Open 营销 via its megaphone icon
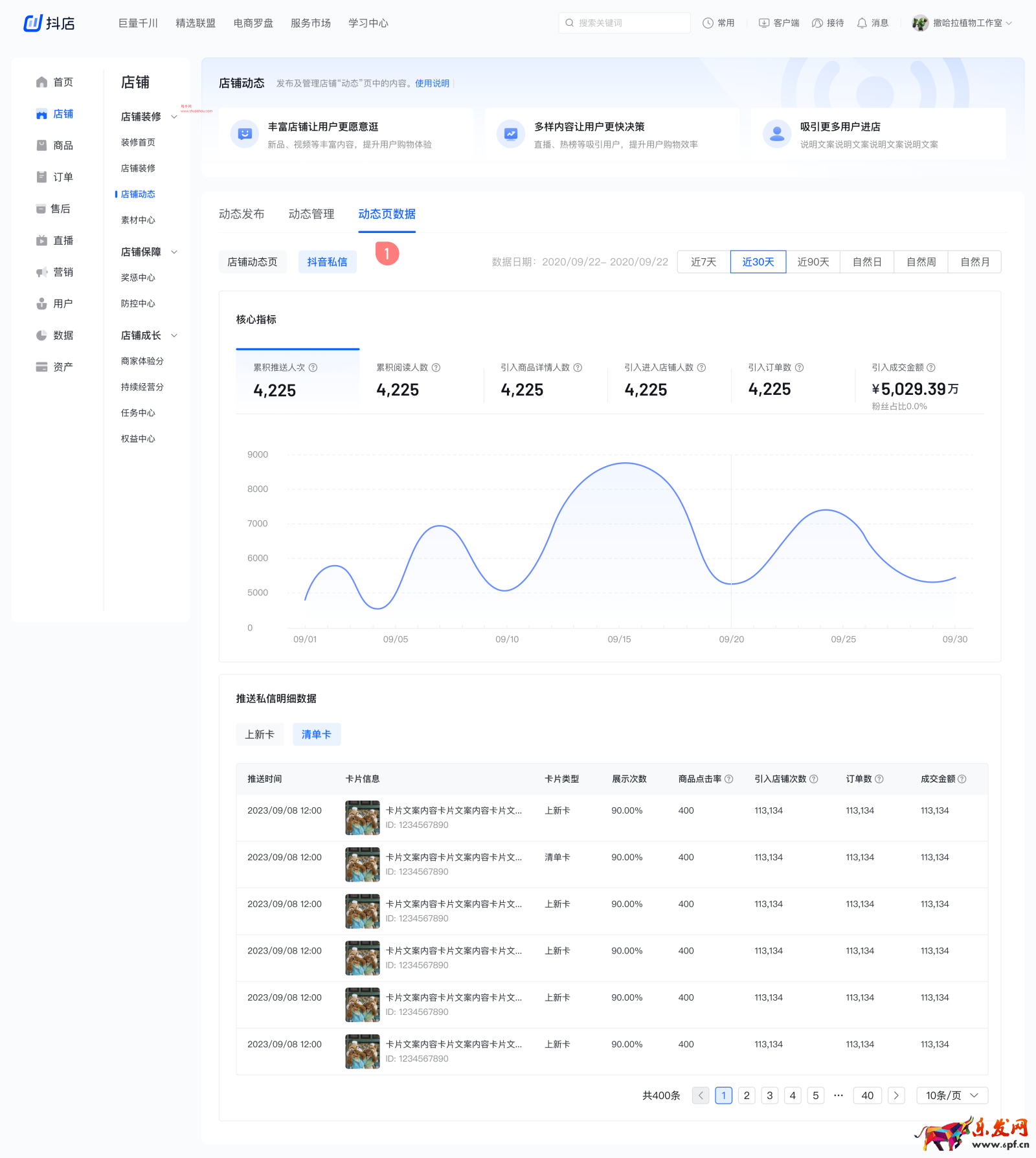 41,273
